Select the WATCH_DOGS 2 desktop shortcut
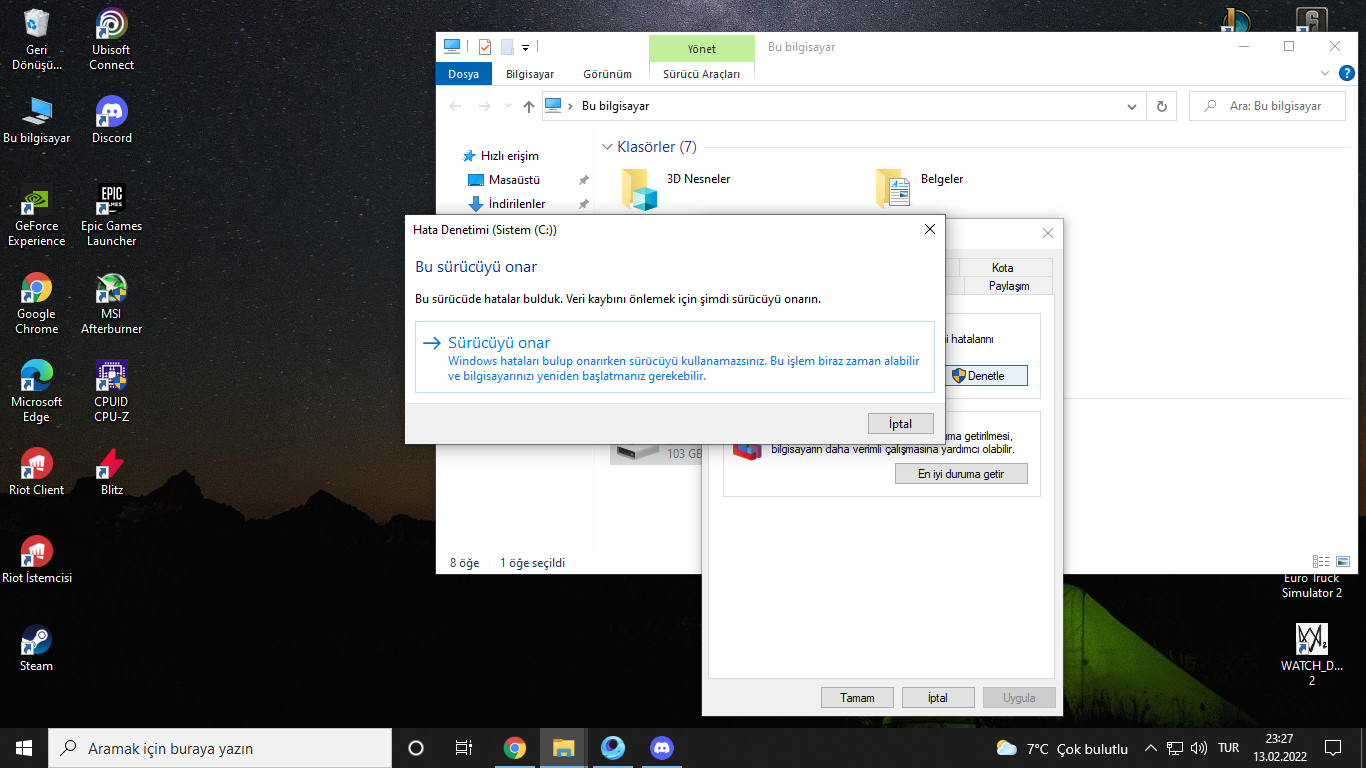The height and width of the screenshot is (768, 1366). [1311, 655]
